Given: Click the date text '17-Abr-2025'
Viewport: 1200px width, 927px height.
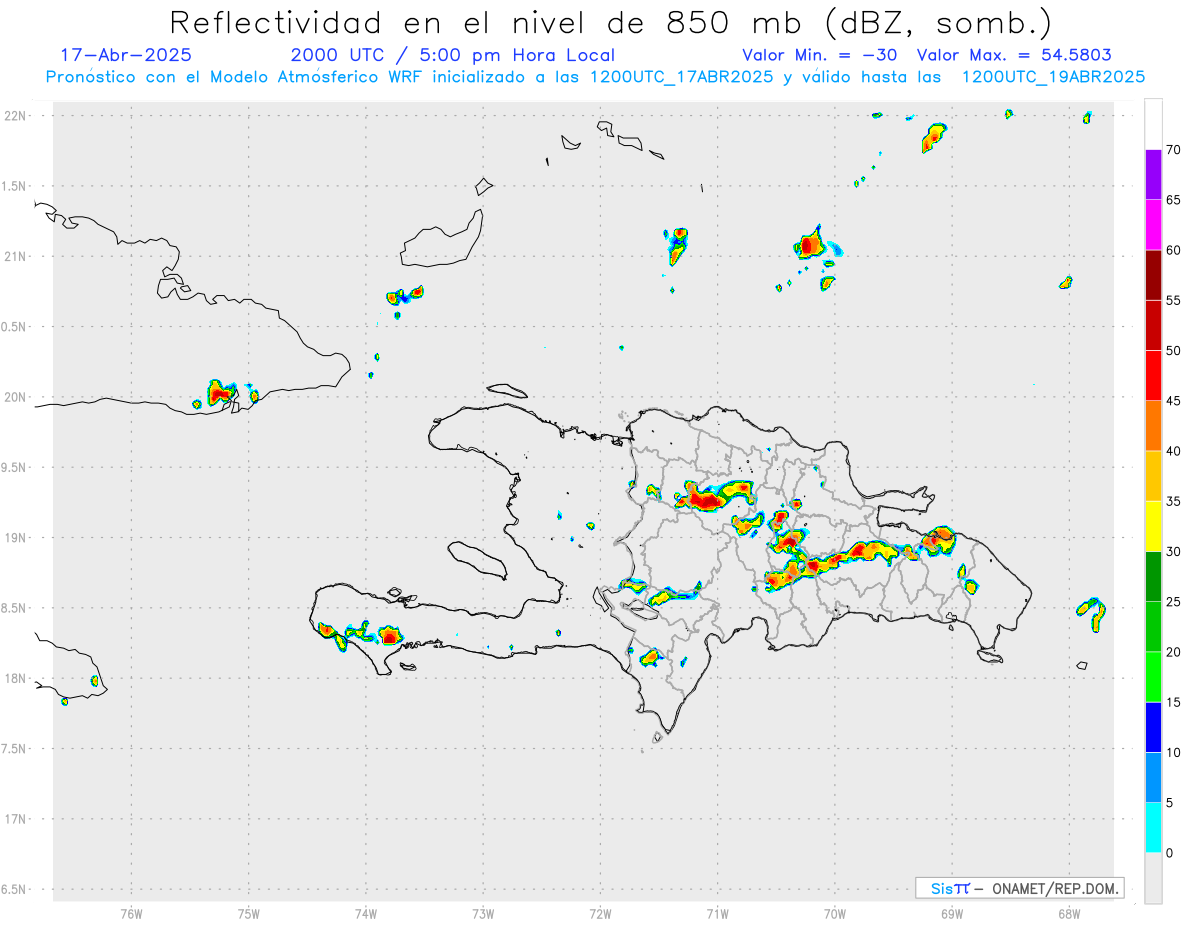Looking at the screenshot, I should pos(126,55).
